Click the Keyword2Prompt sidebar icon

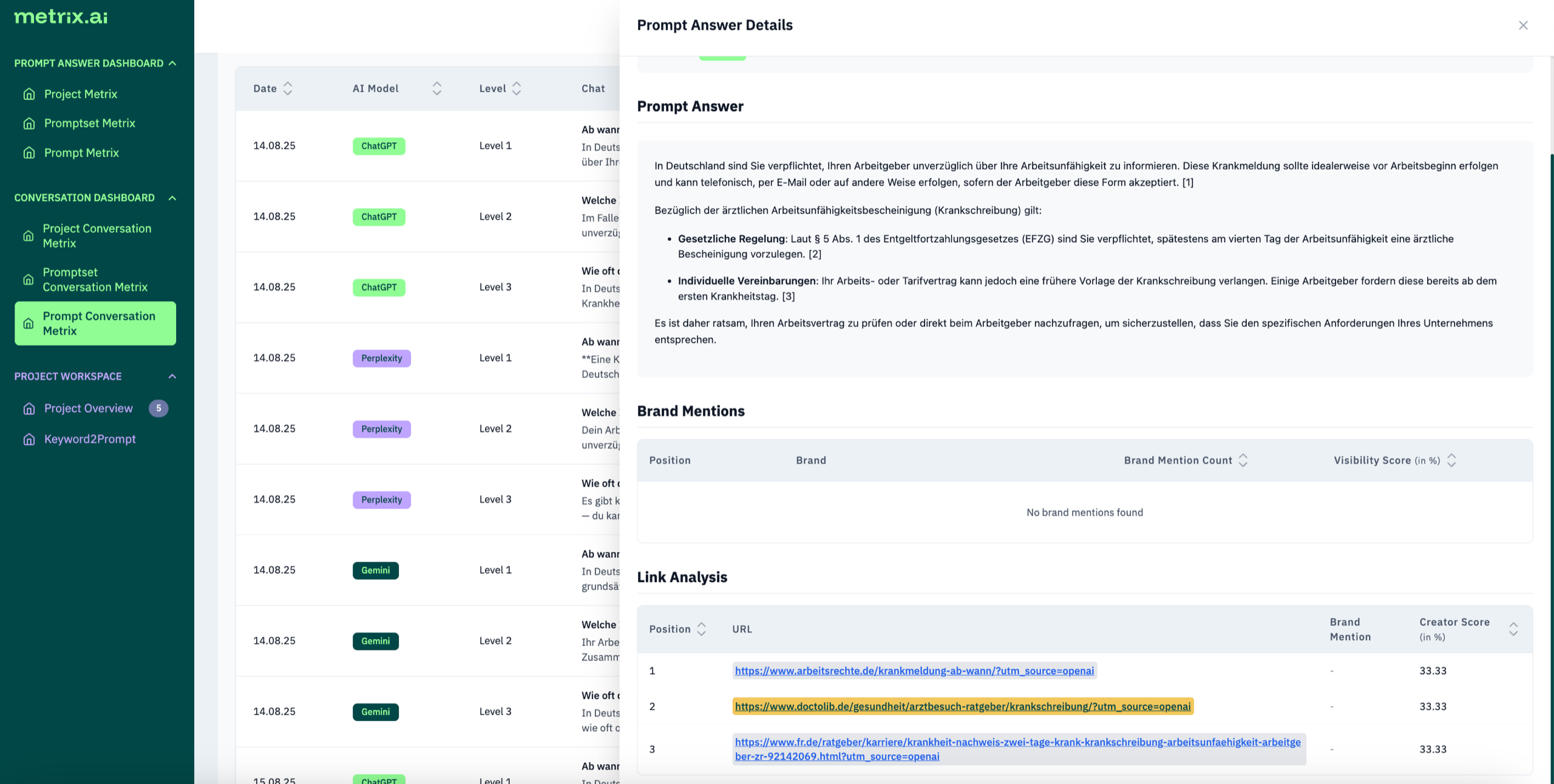click(29, 439)
